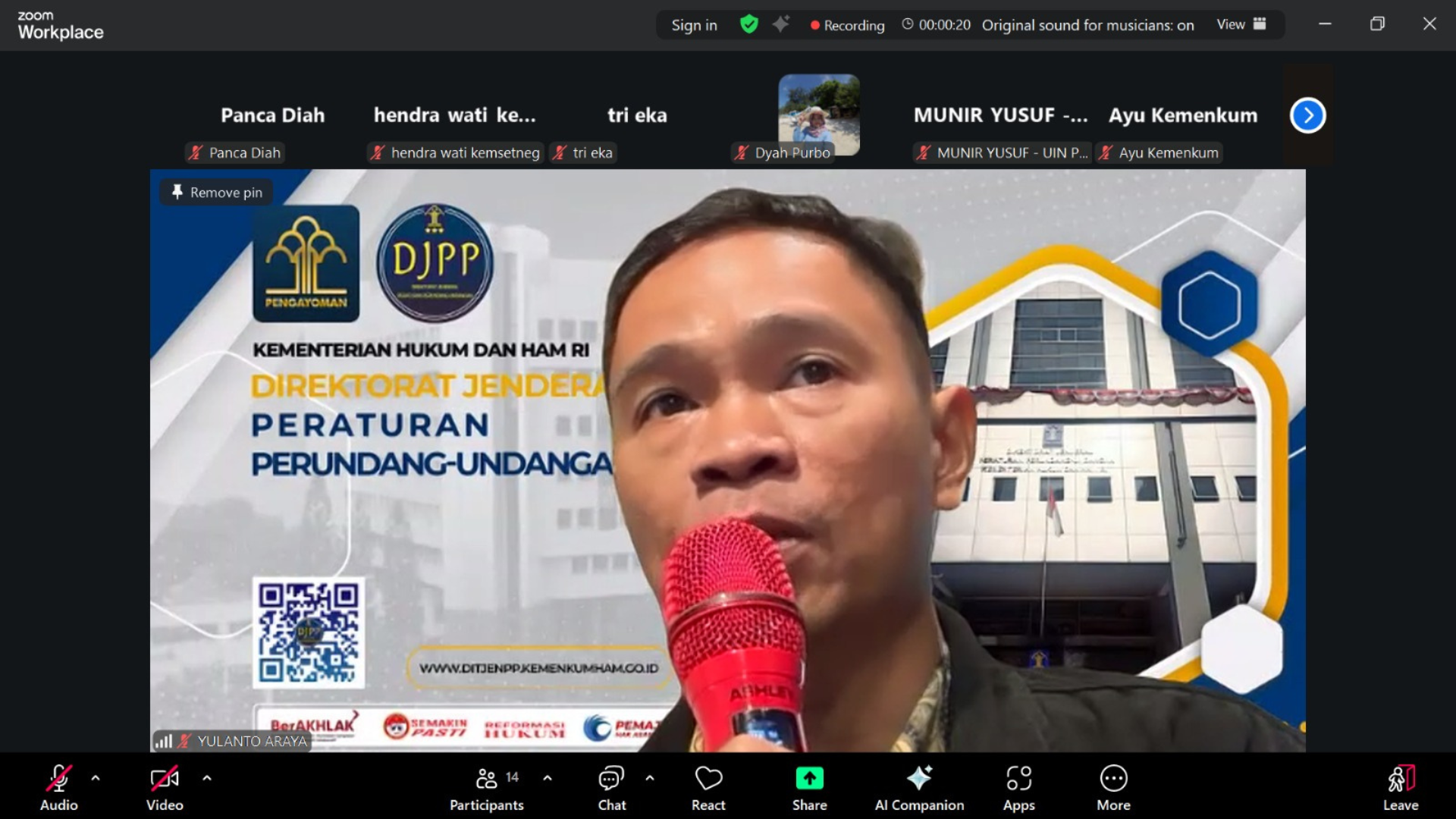
Task: Click the green encryption shield icon
Action: tap(748, 25)
